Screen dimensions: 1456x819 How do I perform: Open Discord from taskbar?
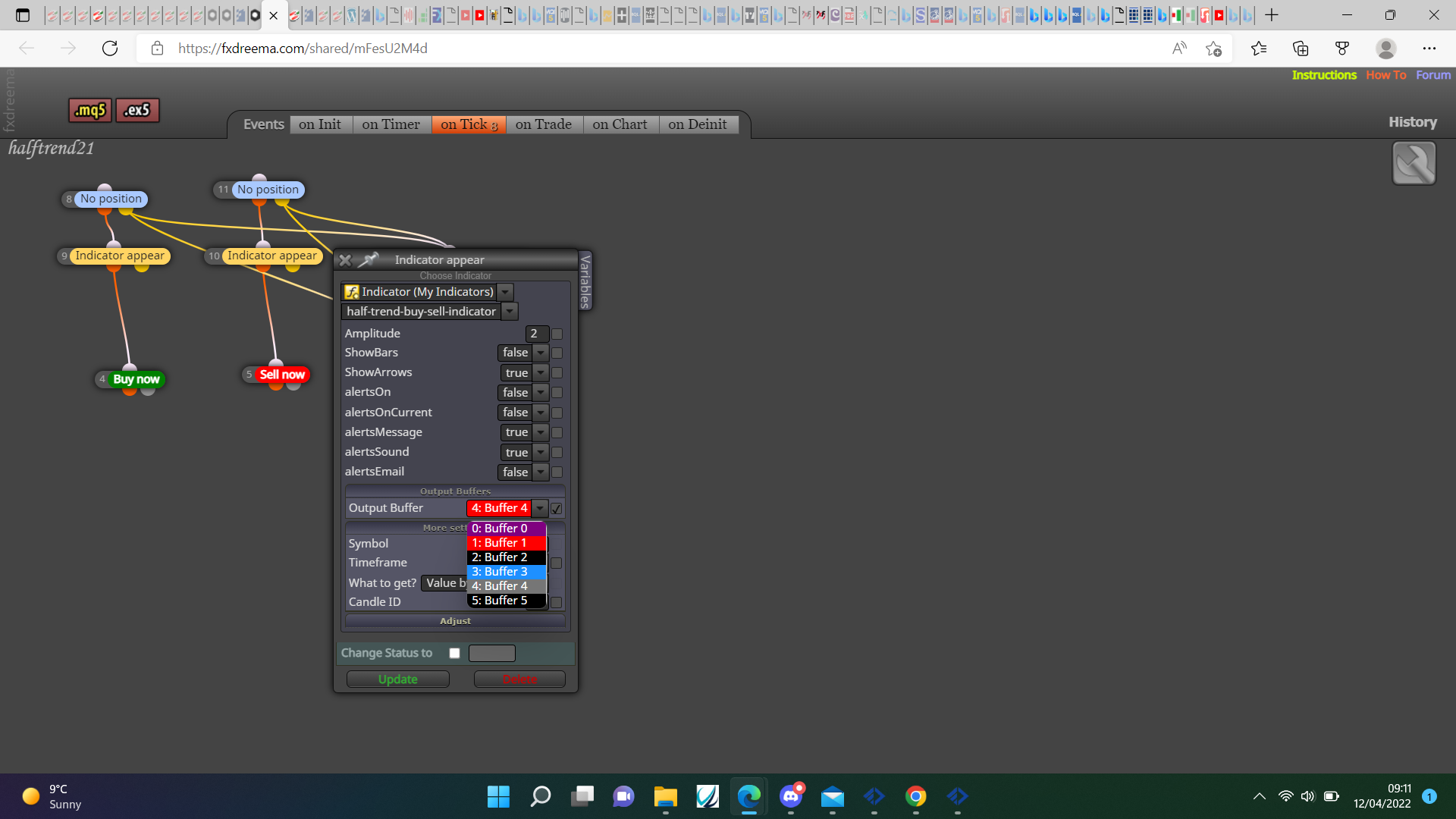791,796
